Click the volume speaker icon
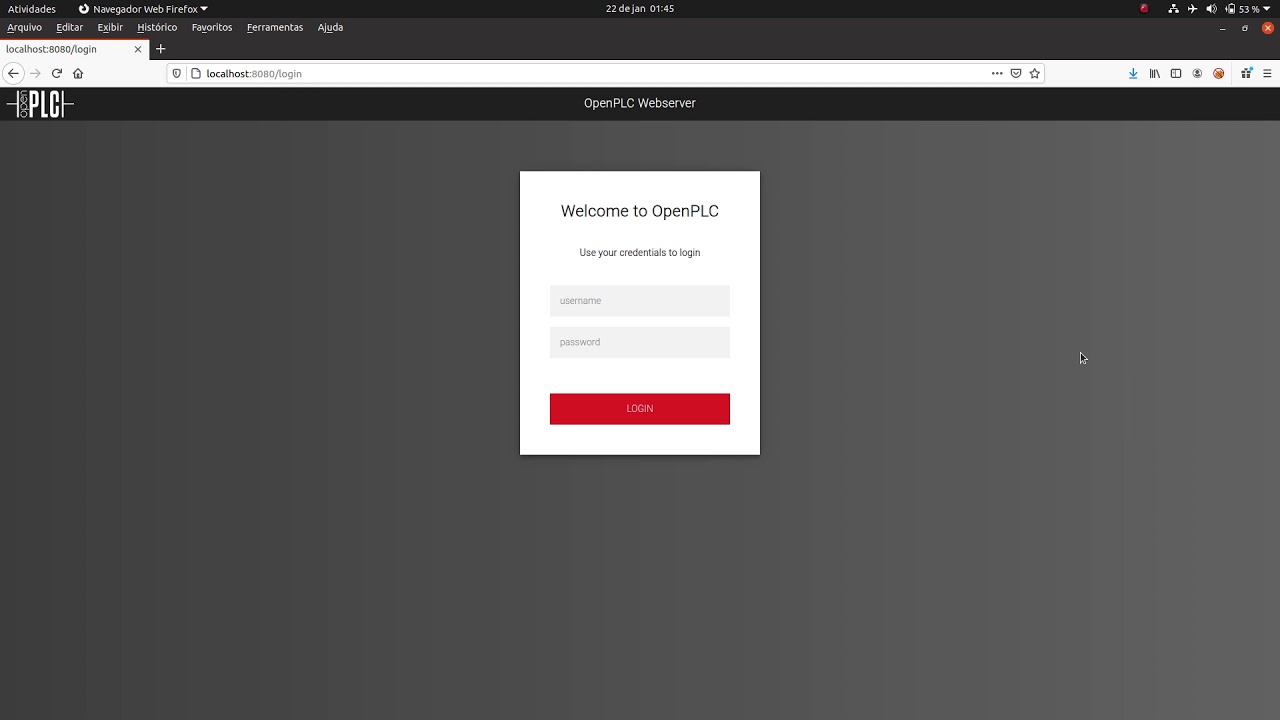 point(1211,8)
